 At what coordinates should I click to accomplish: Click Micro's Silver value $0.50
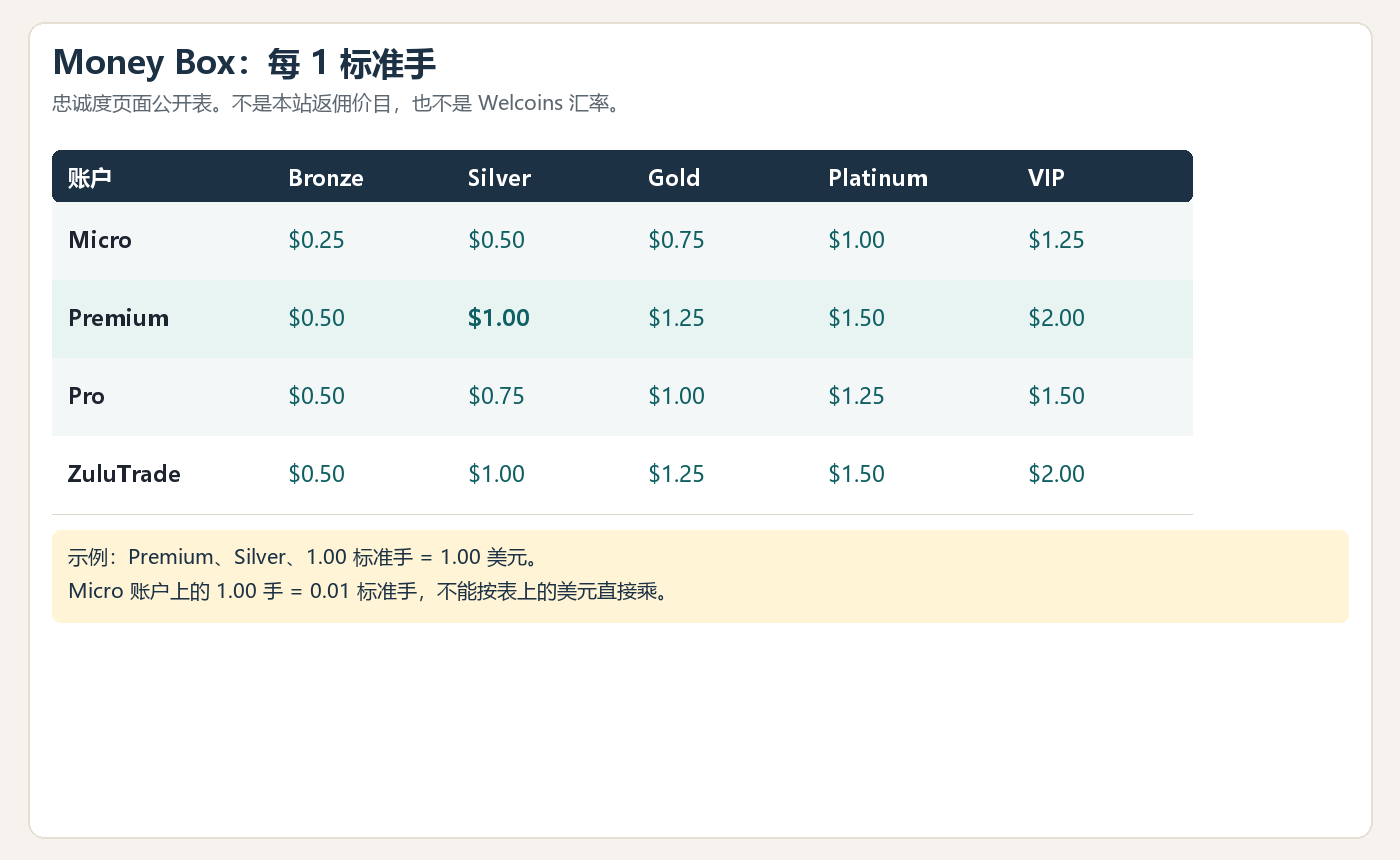tap(496, 240)
